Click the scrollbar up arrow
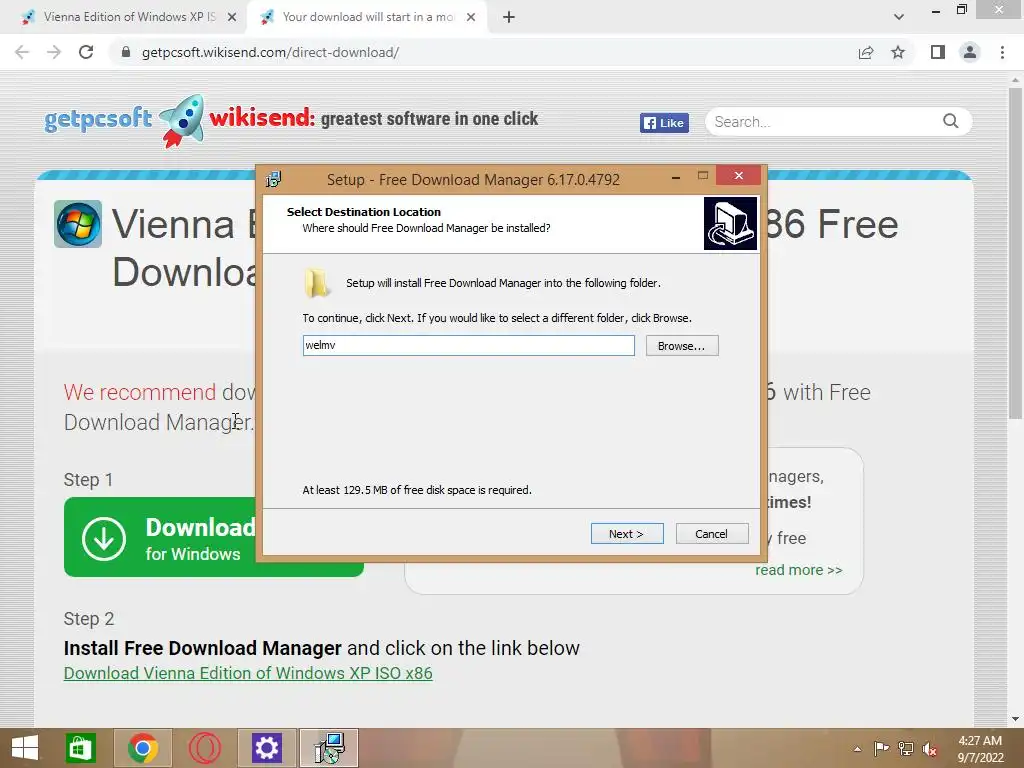 (x=1016, y=79)
